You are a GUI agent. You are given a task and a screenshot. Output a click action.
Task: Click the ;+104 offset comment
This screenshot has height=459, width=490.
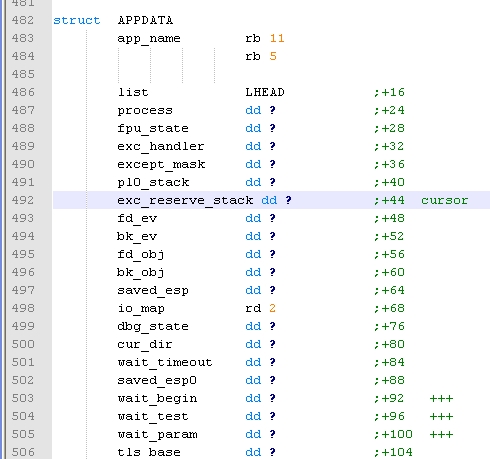[x=393, y=452]
